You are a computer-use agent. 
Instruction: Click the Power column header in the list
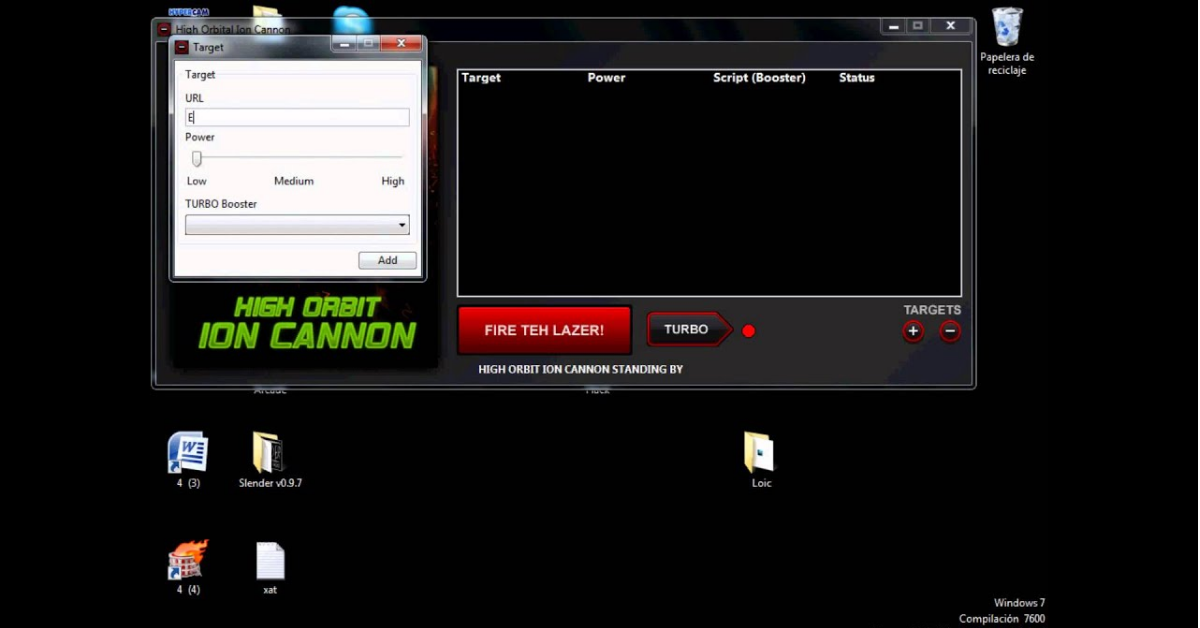pos(606,78)
